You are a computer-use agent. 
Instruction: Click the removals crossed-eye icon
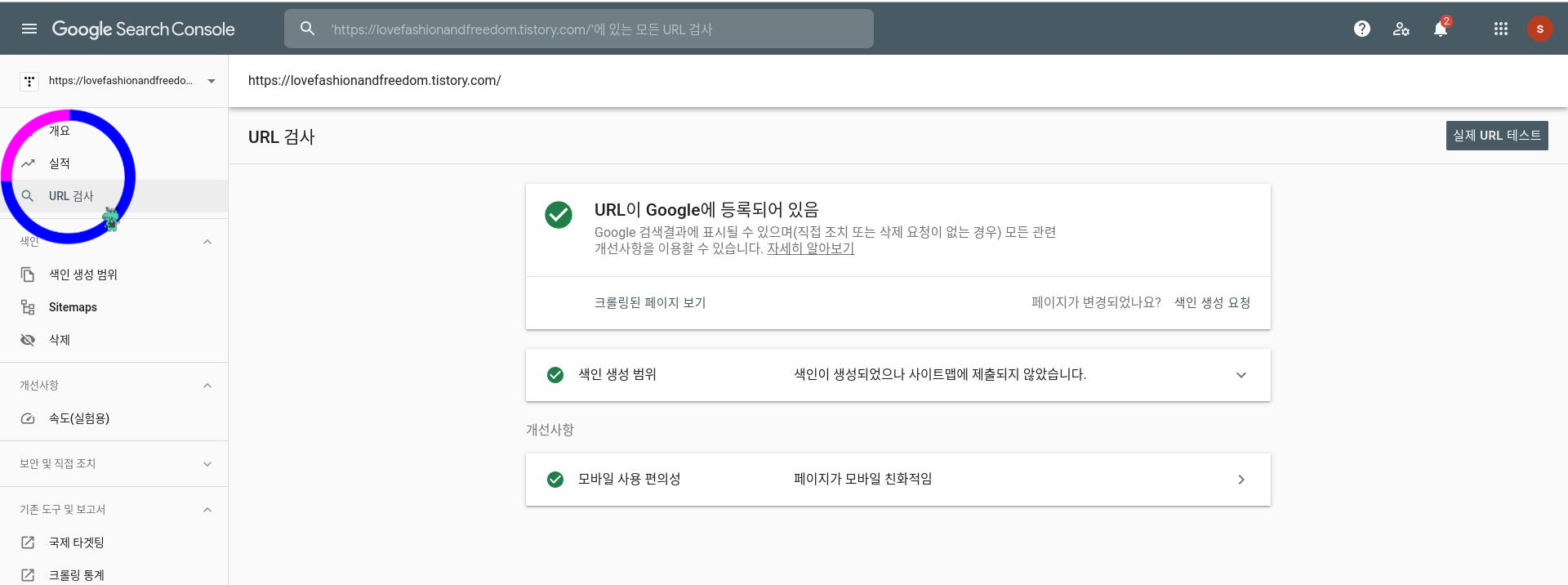[x=28, y=340]
